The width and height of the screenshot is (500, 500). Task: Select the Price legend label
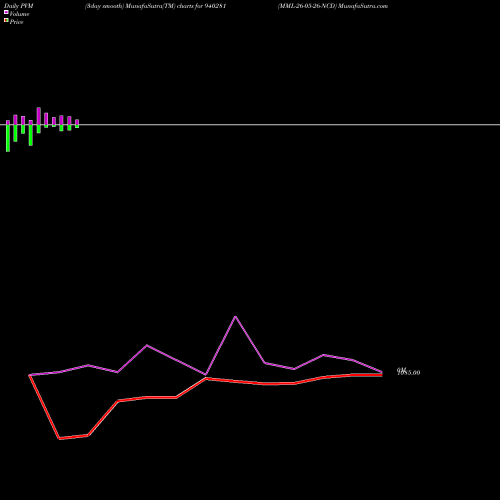(16, 22)
